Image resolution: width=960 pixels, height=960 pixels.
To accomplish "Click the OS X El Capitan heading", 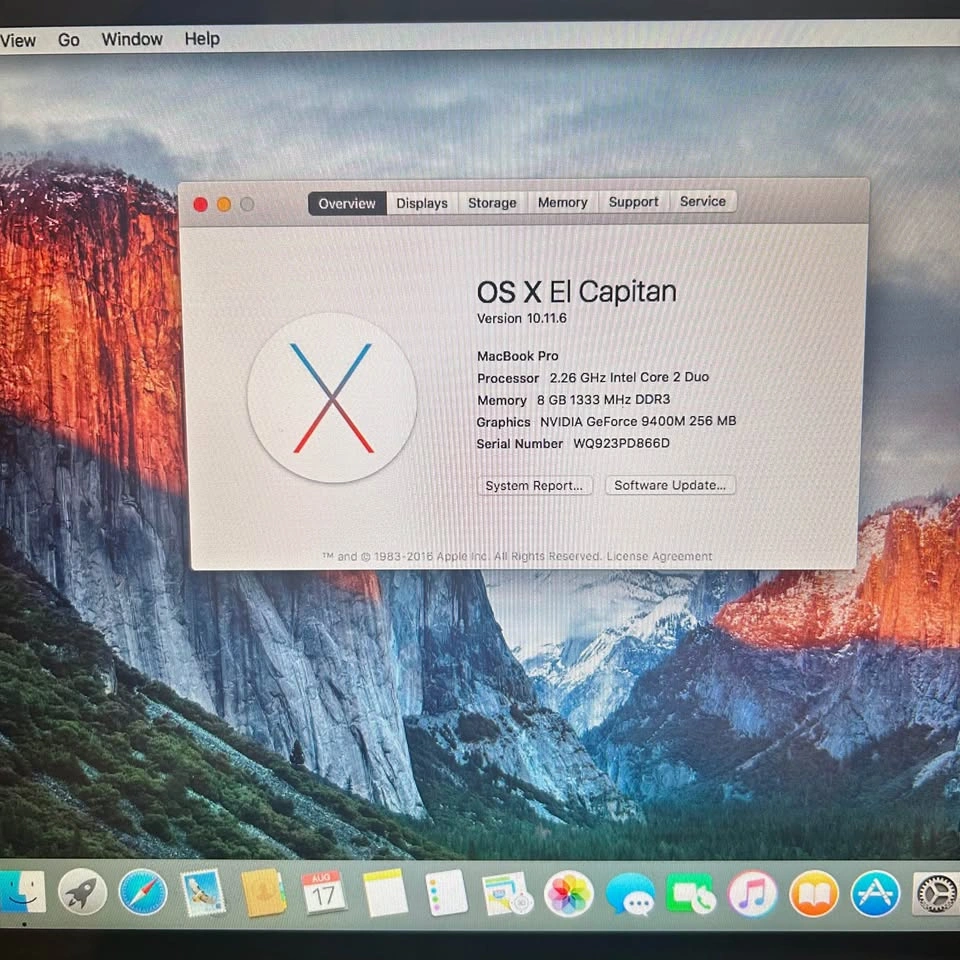I will pos(577,291).
